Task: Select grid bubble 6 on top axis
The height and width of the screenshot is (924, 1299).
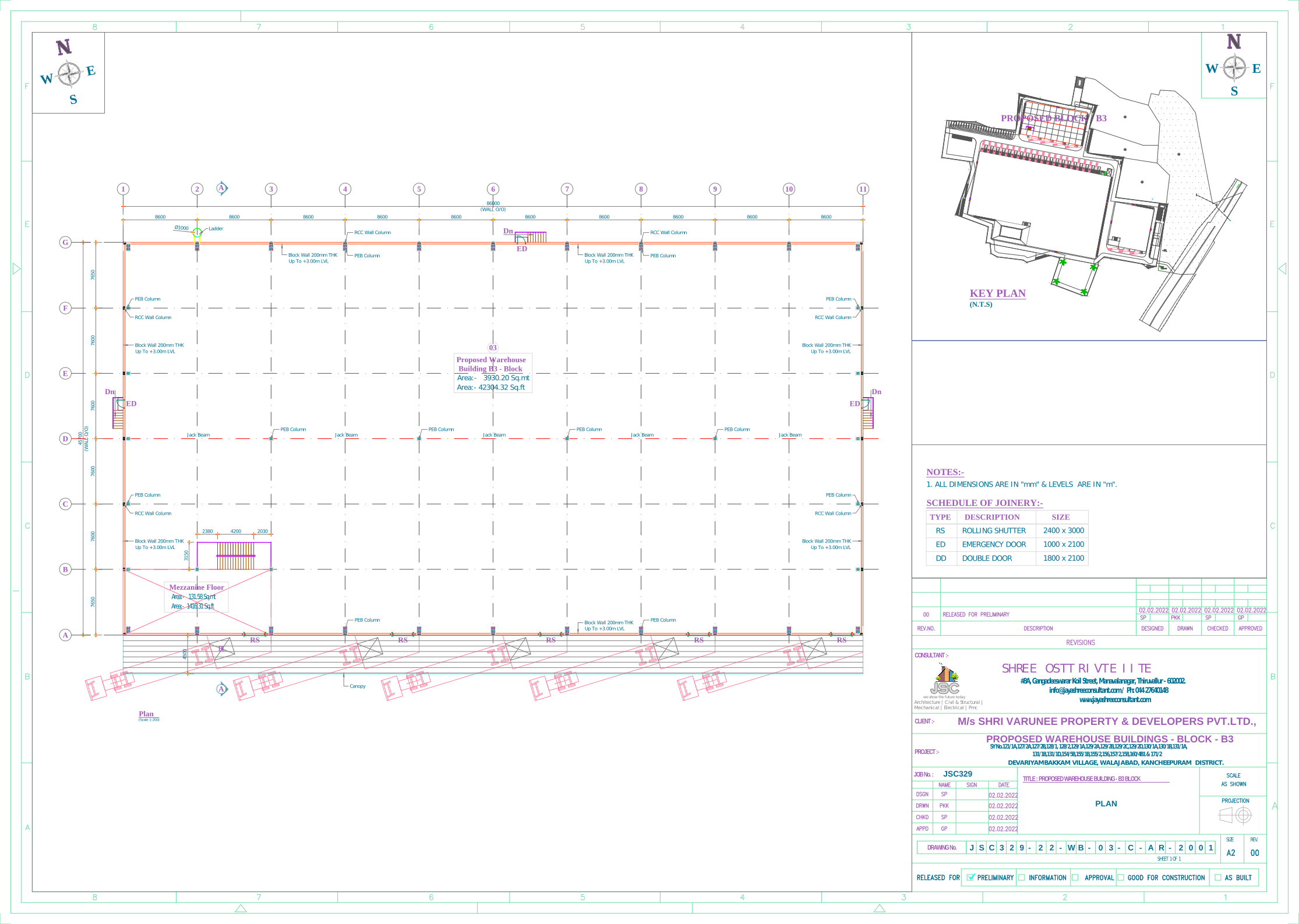Action: [x=493, y=189]
